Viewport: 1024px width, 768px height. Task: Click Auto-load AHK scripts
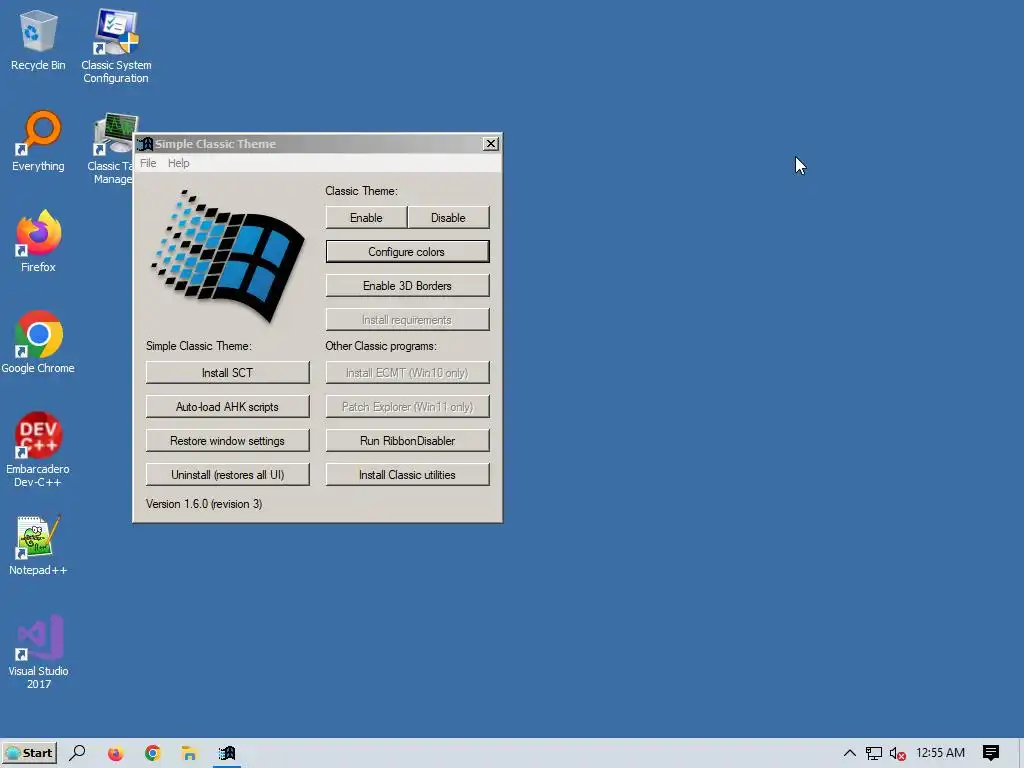click(x=227, y=406)
